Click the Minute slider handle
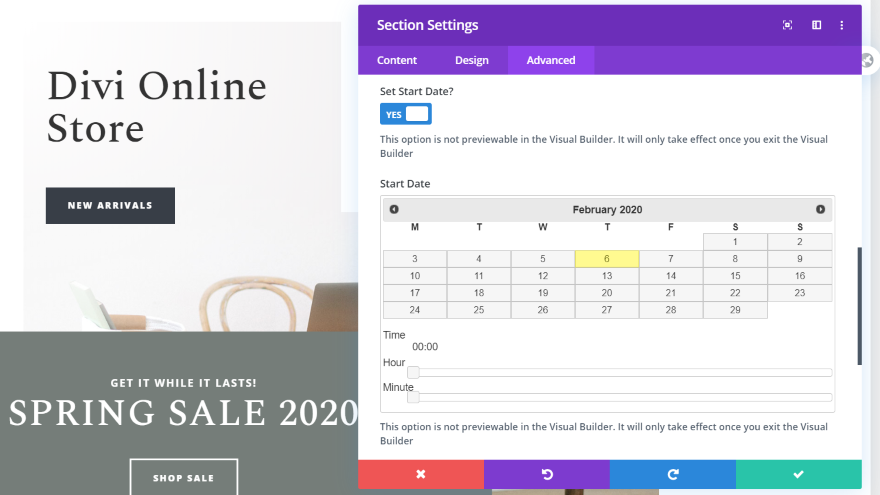The height and width of the screenshot is (495, 880). 413,397
